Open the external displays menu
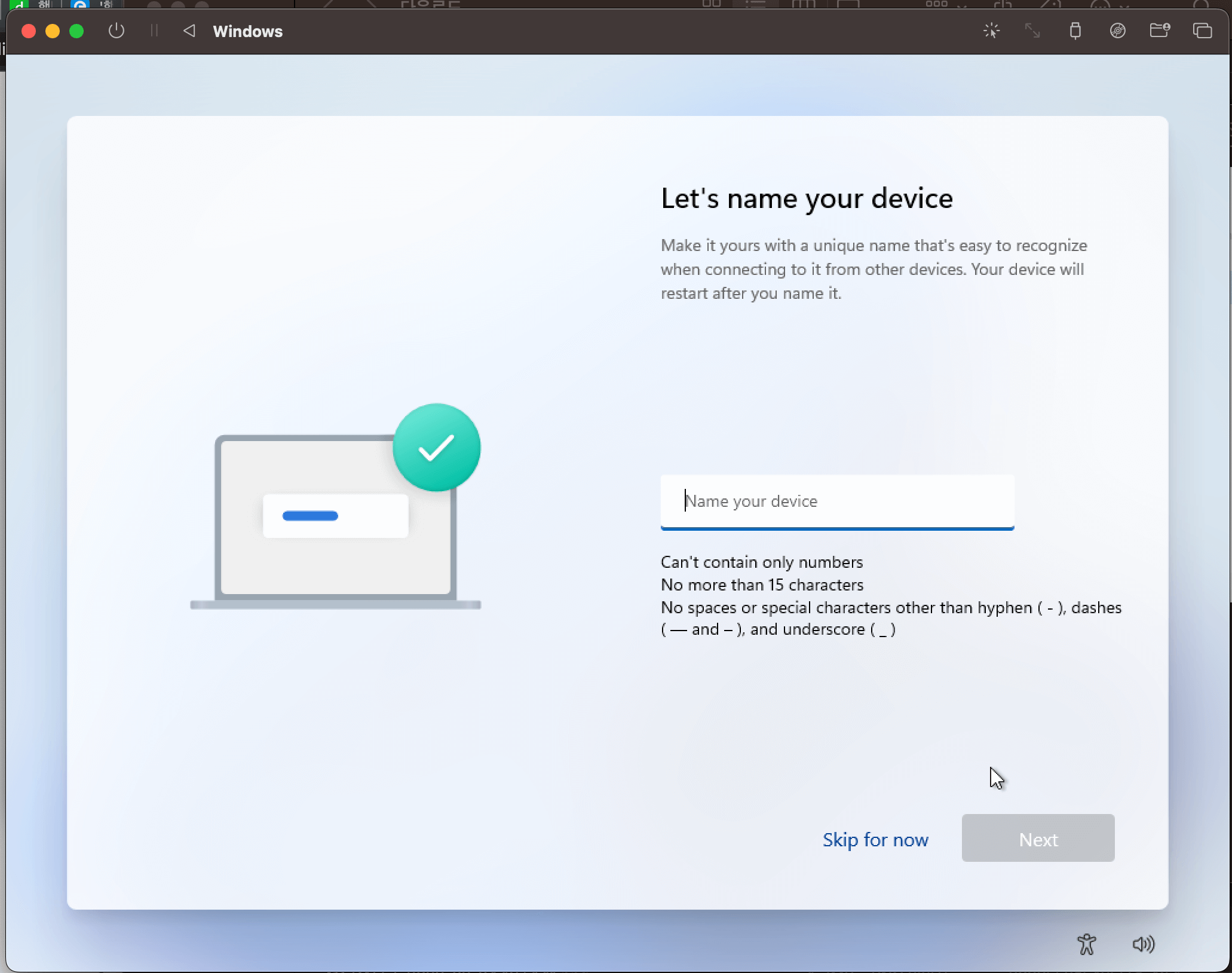The height and width of the screenshot is (973, 1232). tap(1203, 30)
